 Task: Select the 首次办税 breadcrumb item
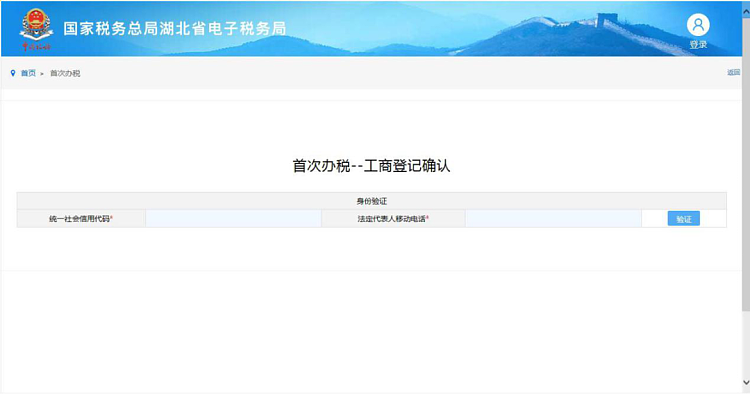click(x=65, y=73)
